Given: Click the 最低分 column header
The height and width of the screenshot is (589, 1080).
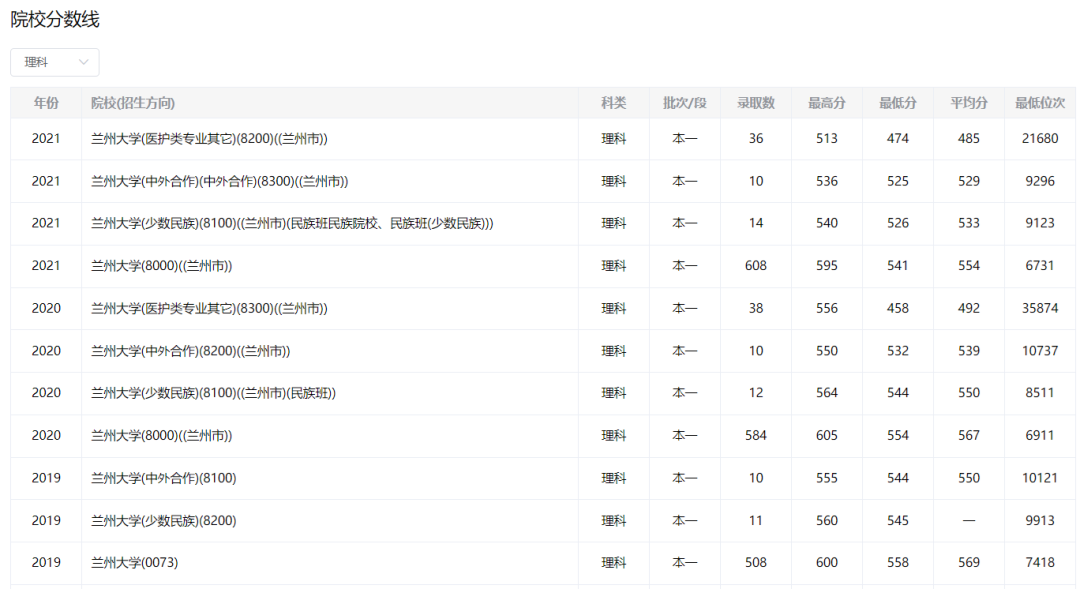Looking at the screenshot, I should coord(897,103).
